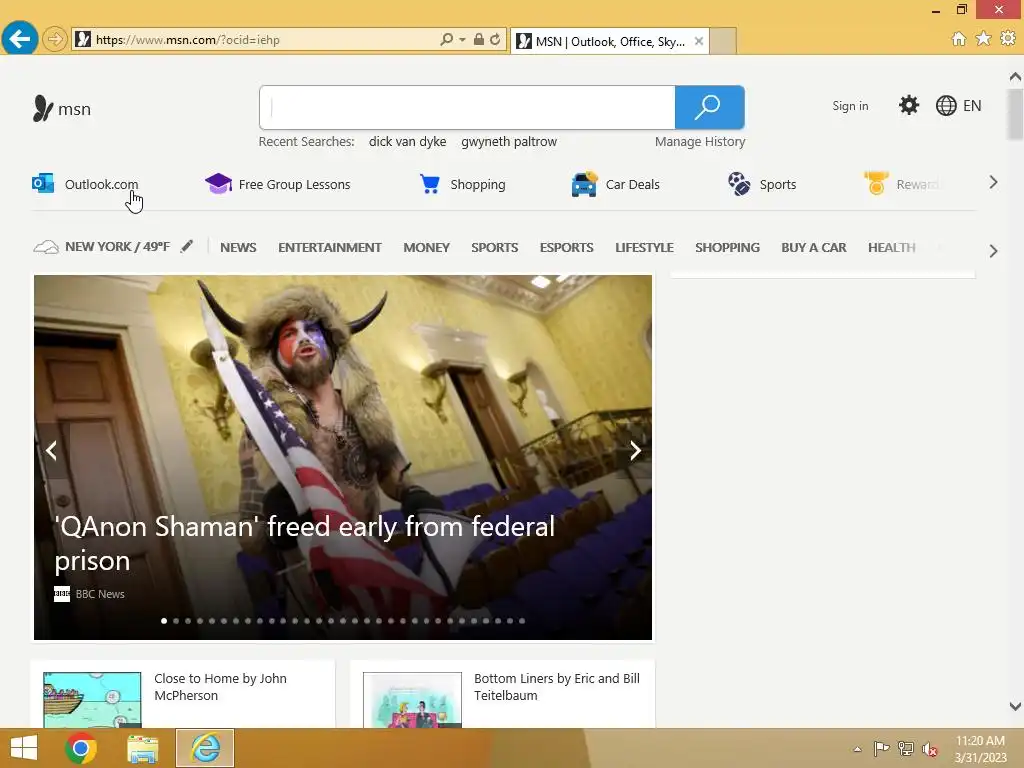Expand more shortcuts with right chevron
This screenshot has width=1024, height=768.
(x=993, y=183)
